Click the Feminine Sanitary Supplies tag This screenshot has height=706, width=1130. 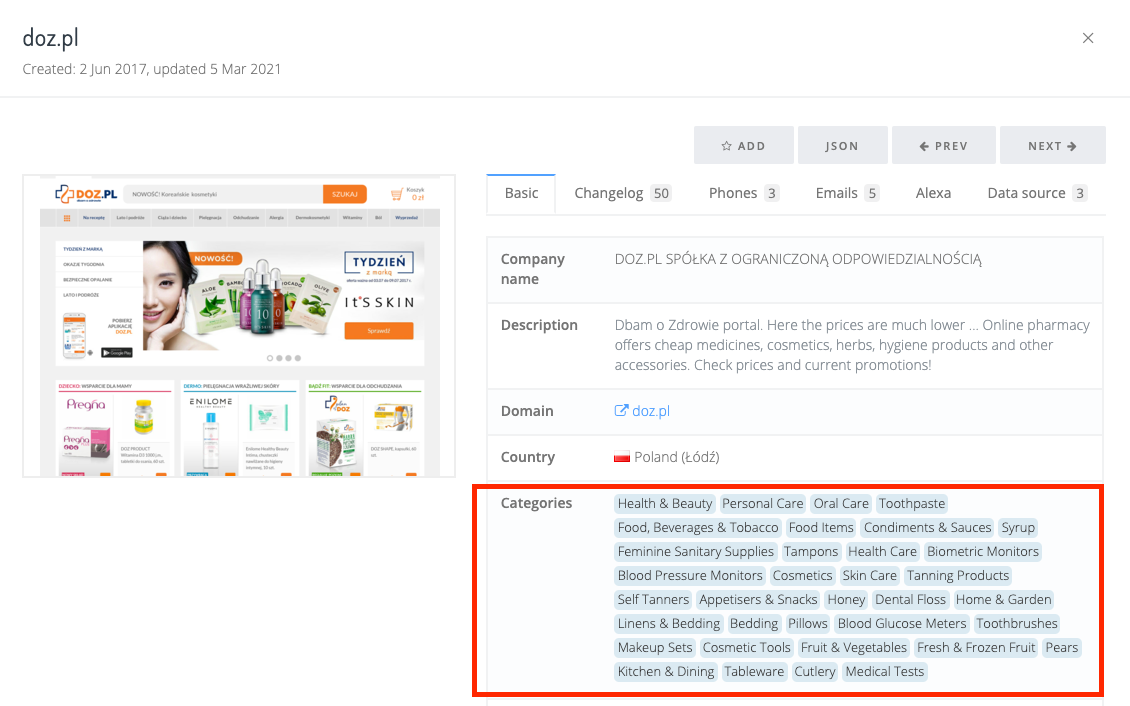point(695,552)
